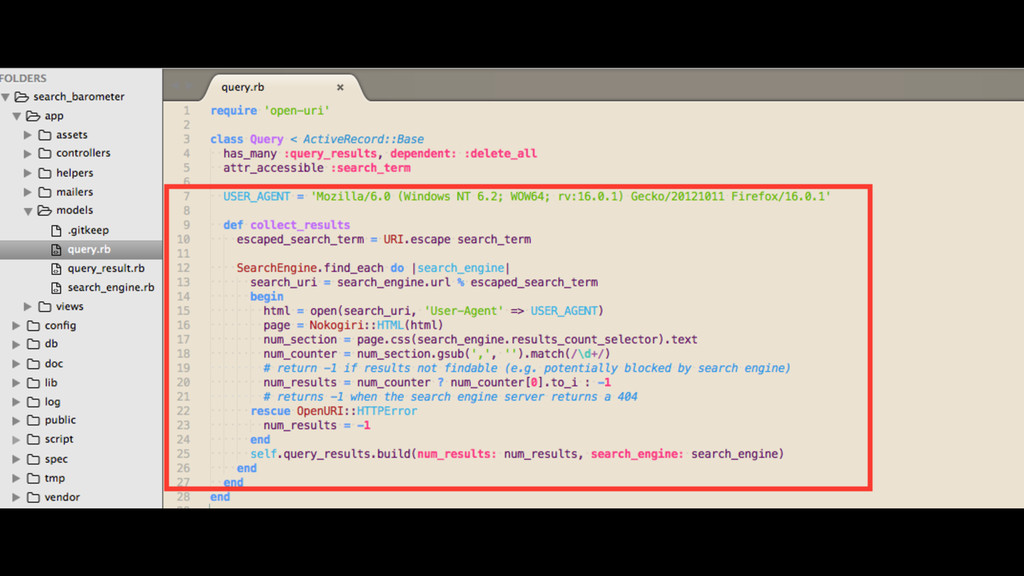Place cursor on 'Nokogiri::HTML(html)' text
Viewport: 1024px width, 576px height.
click(376, 325)
